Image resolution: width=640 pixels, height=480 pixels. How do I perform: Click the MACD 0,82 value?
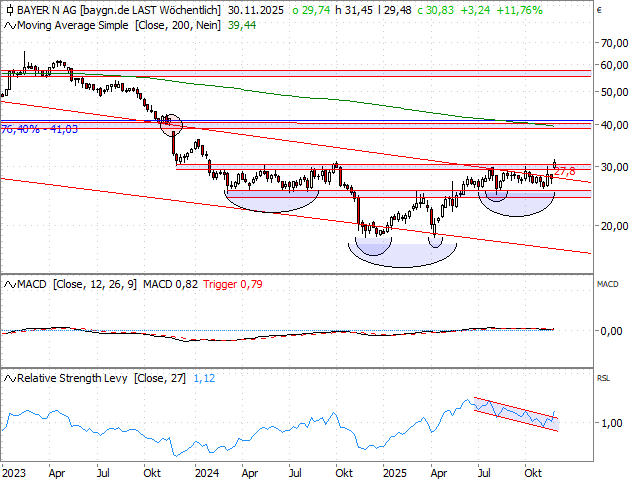[170, 284]
